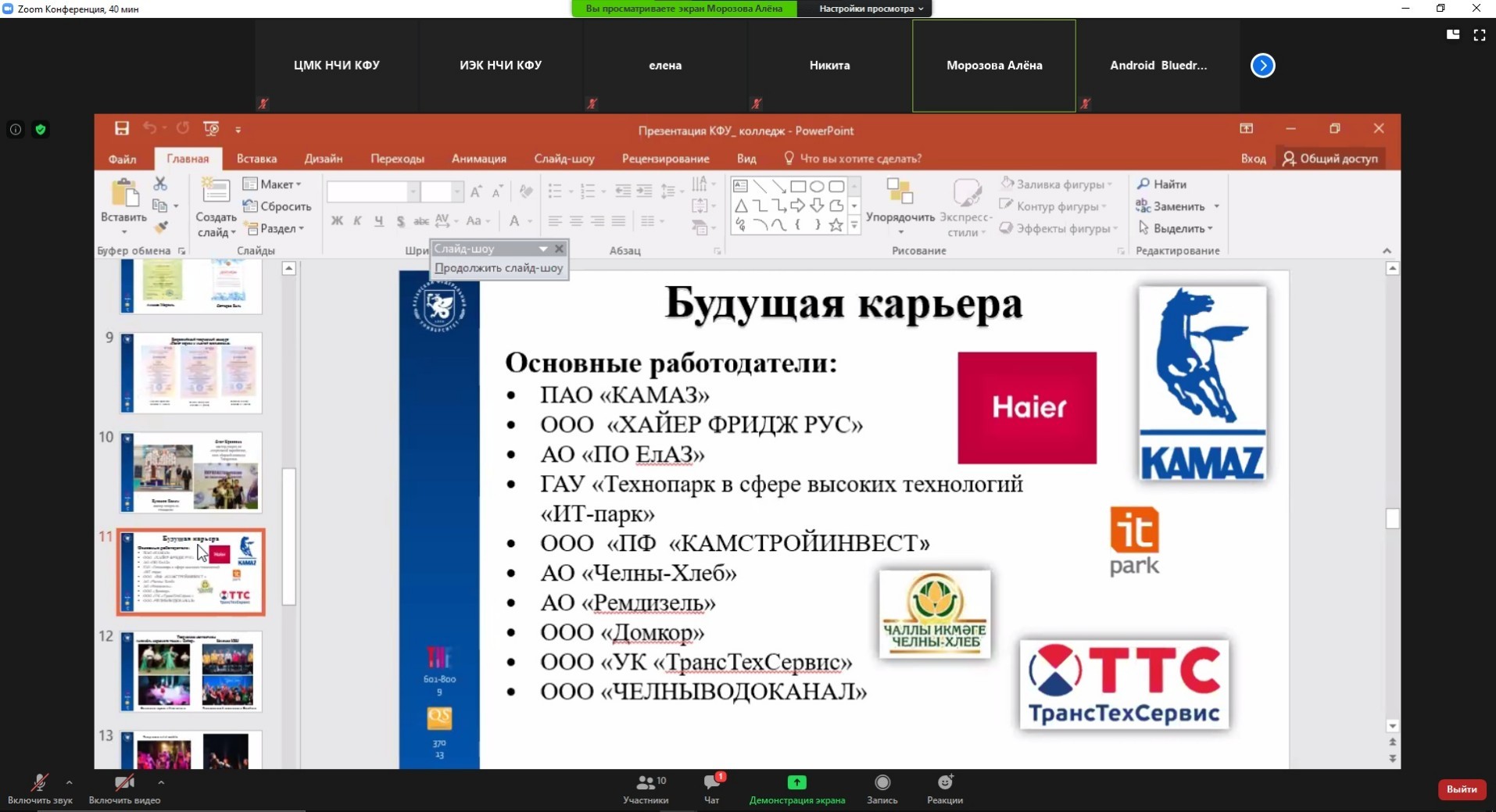Viewport: 1496px width, 812px height.
Task: Click Zoom Демонстрация экрана share screen
Action: click(x=796, y=789)
